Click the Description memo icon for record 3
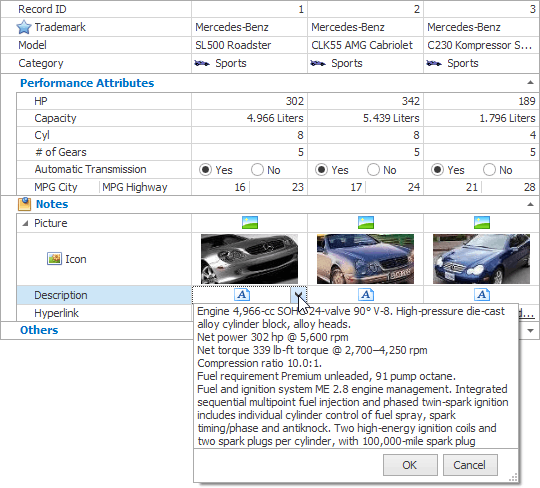 tap(482, 295)
